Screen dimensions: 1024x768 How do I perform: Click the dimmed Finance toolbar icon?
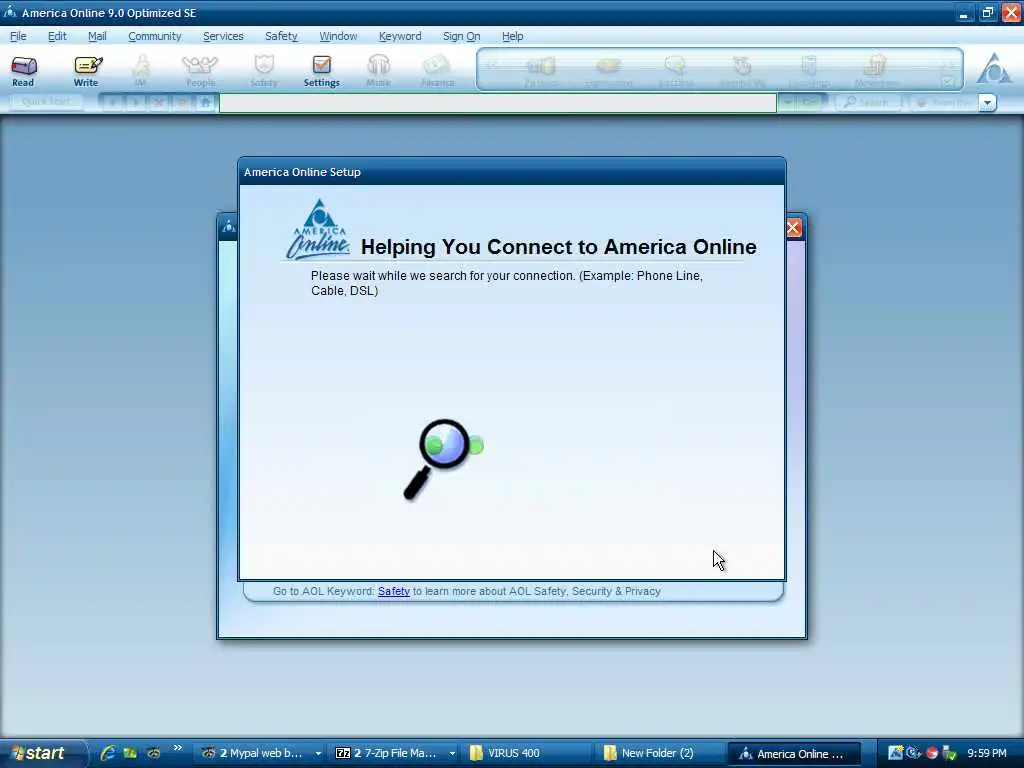click(437, 71)
